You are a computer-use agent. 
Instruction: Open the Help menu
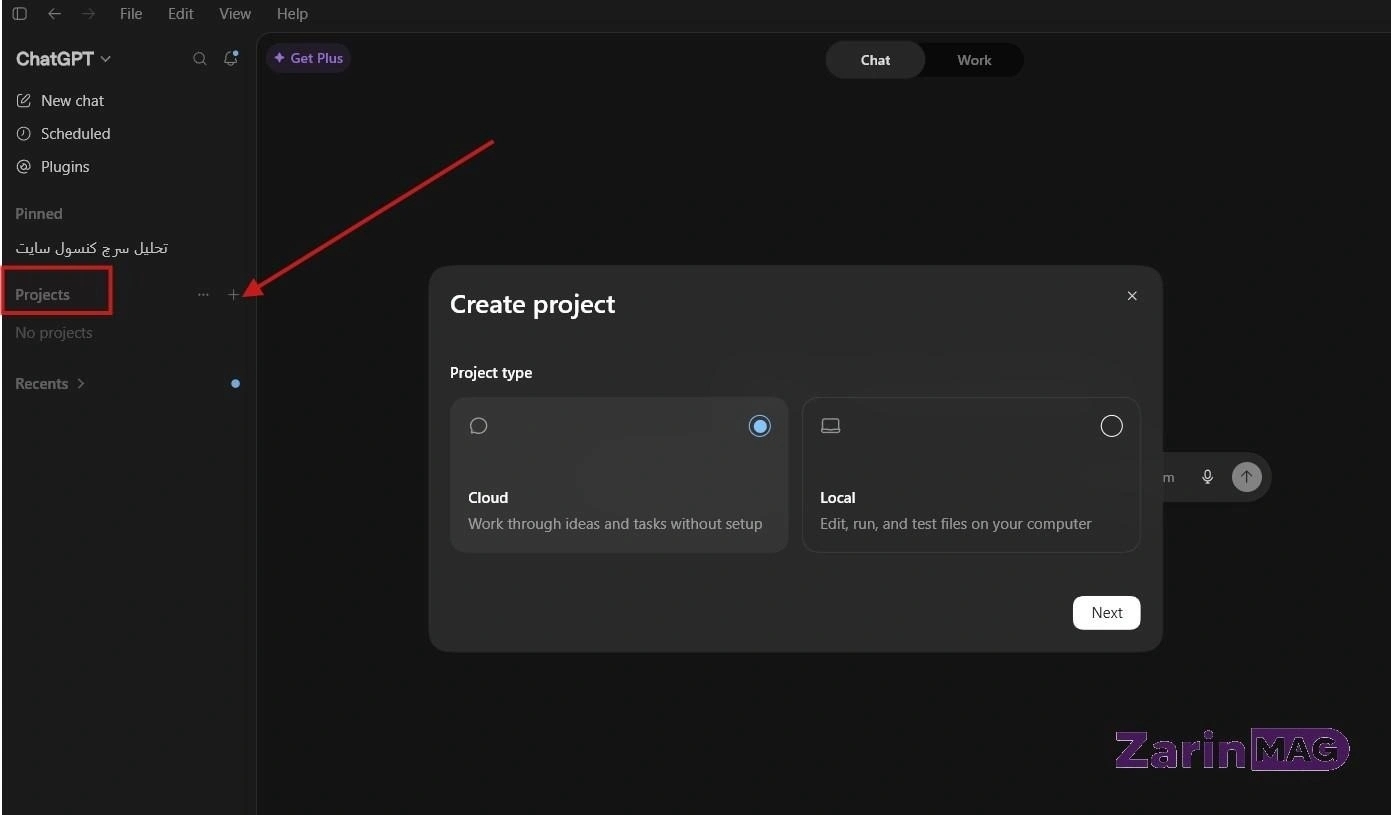click(292, 14)
